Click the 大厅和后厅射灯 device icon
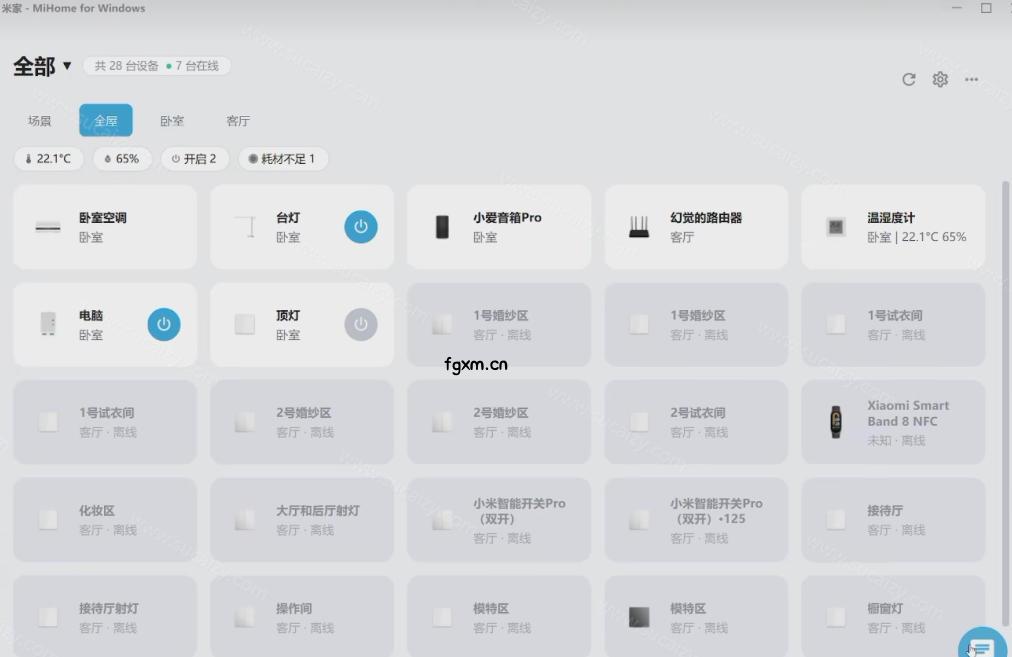1012x657 pixels. pos(245,520)
